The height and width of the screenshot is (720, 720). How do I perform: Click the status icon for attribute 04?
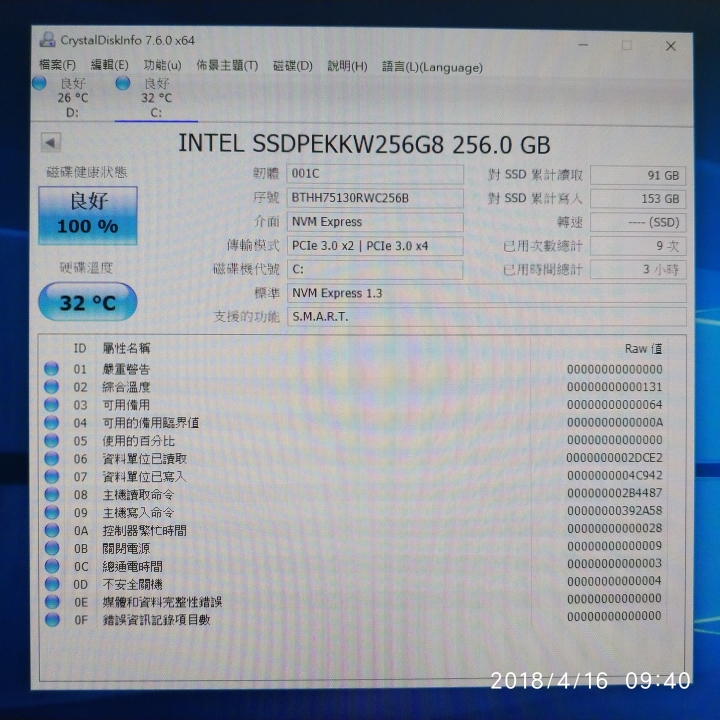51,422
